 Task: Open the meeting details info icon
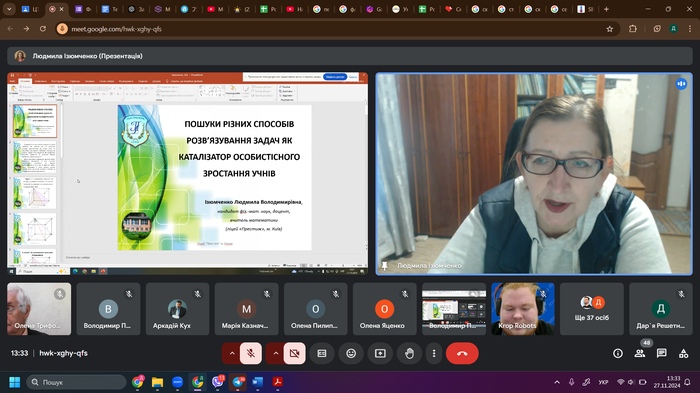click(618, 353)
